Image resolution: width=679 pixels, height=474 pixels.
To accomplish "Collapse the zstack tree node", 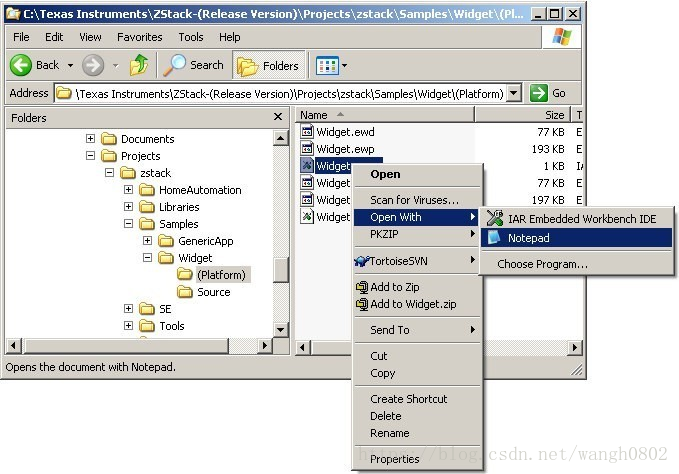I will (109, 173).
